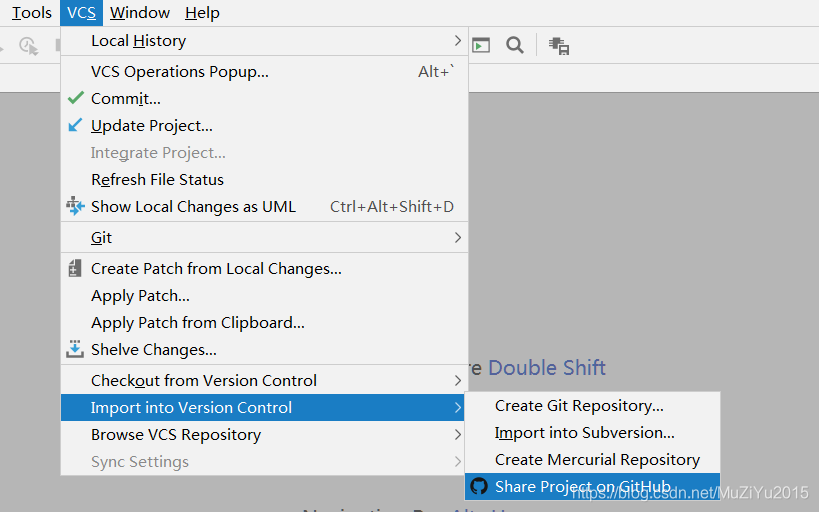Open the Help menu
The image size is (819, 512).
click(x=202, y=13)
